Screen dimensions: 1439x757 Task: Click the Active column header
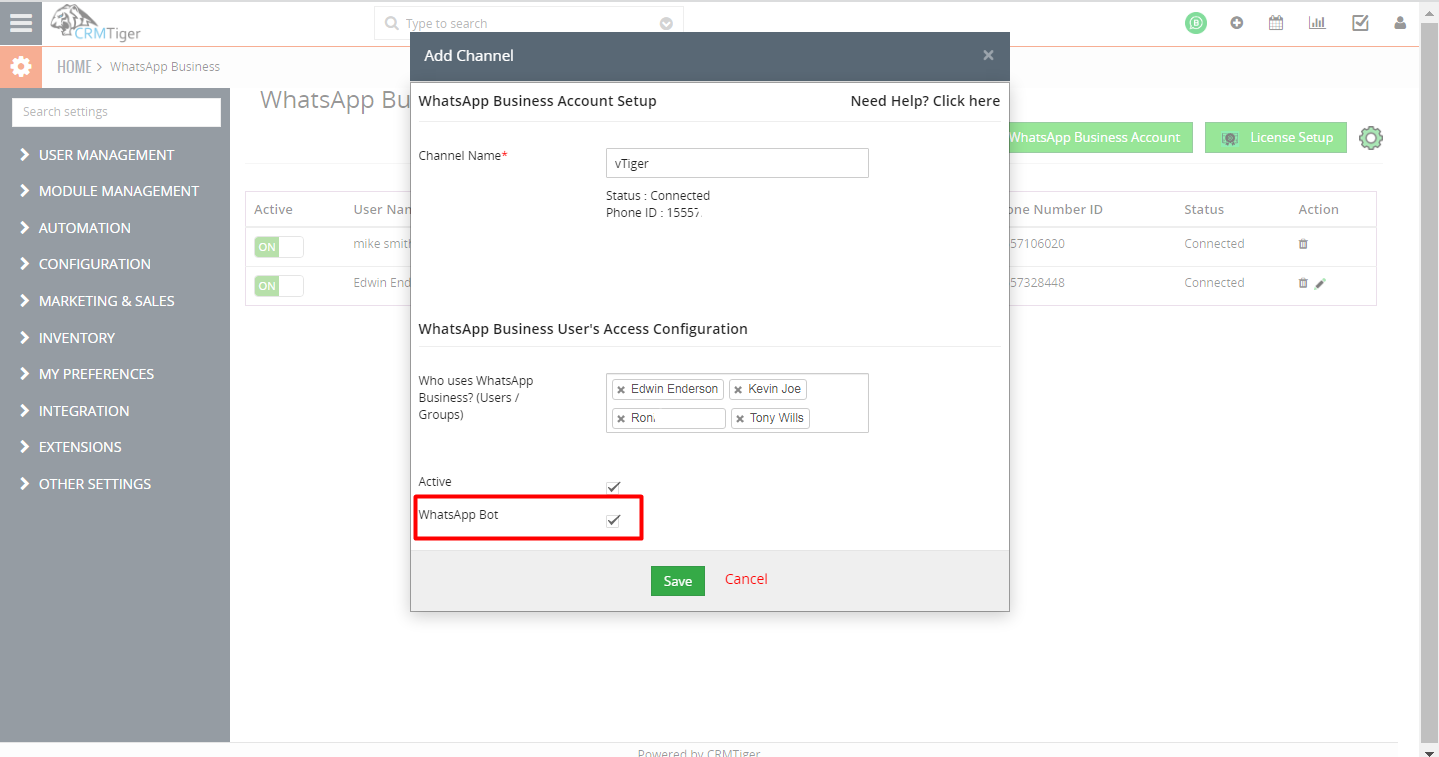(273, 210)
